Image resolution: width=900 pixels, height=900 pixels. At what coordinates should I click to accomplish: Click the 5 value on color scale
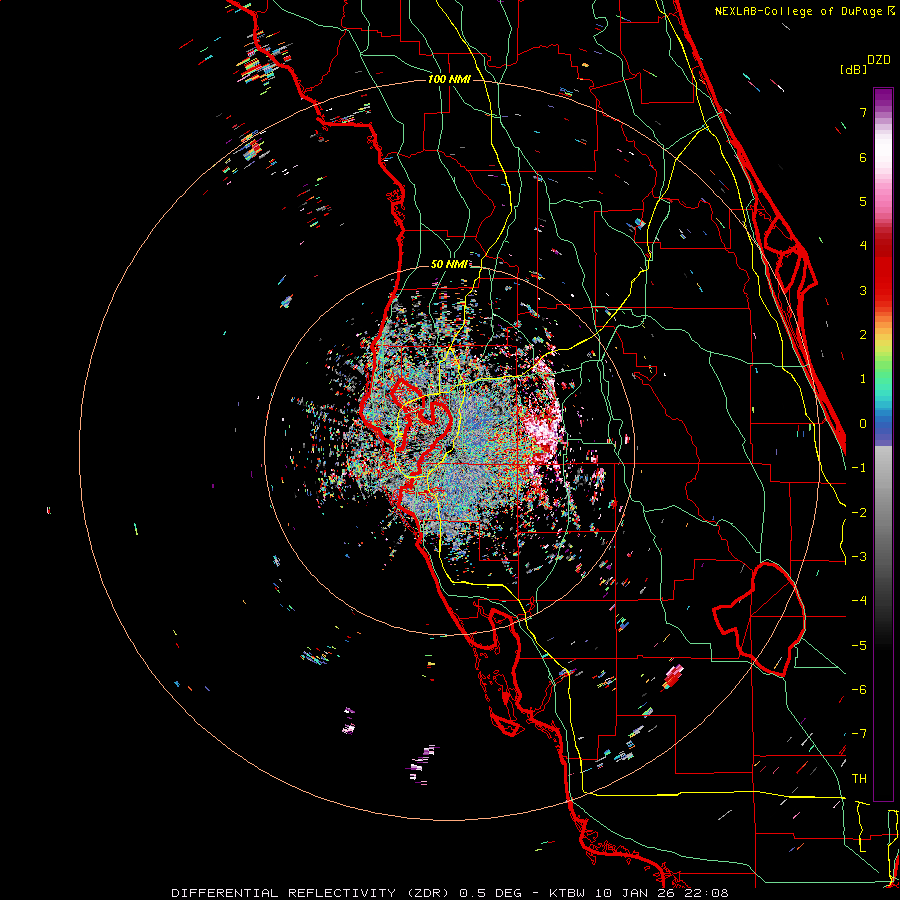point(863,201)
